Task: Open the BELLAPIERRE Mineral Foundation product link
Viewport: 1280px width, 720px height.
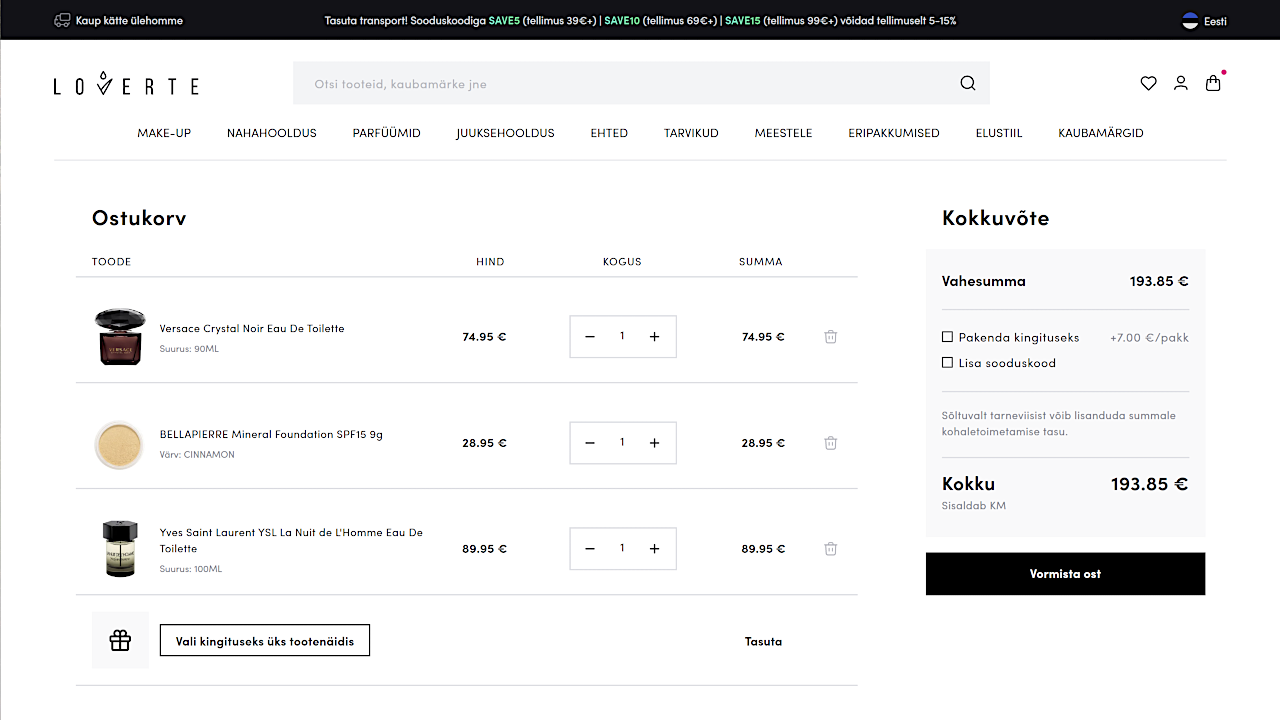Action: pyautogui.click(x=271, y=435)
